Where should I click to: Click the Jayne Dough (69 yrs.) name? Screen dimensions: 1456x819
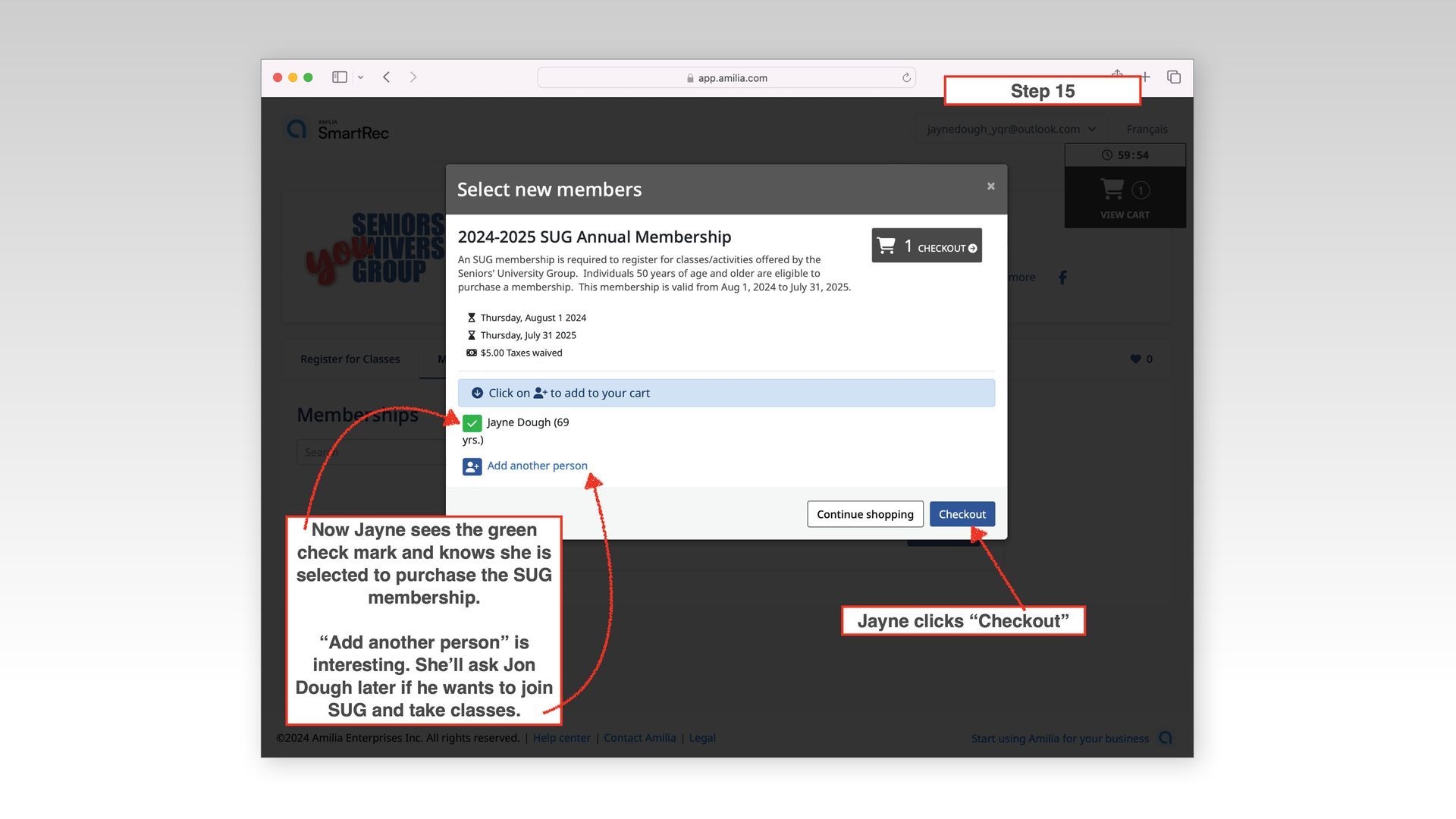516,431
